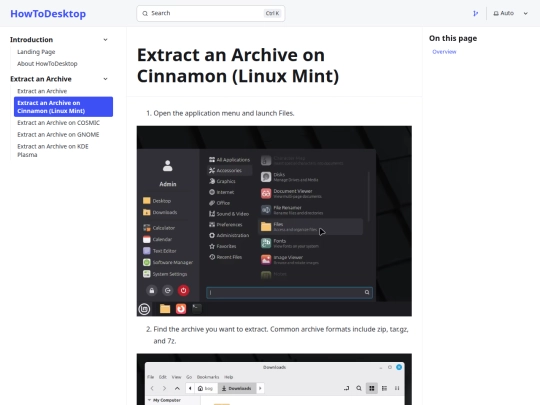Collapse the Introduction sidebar section

(105, 40)
